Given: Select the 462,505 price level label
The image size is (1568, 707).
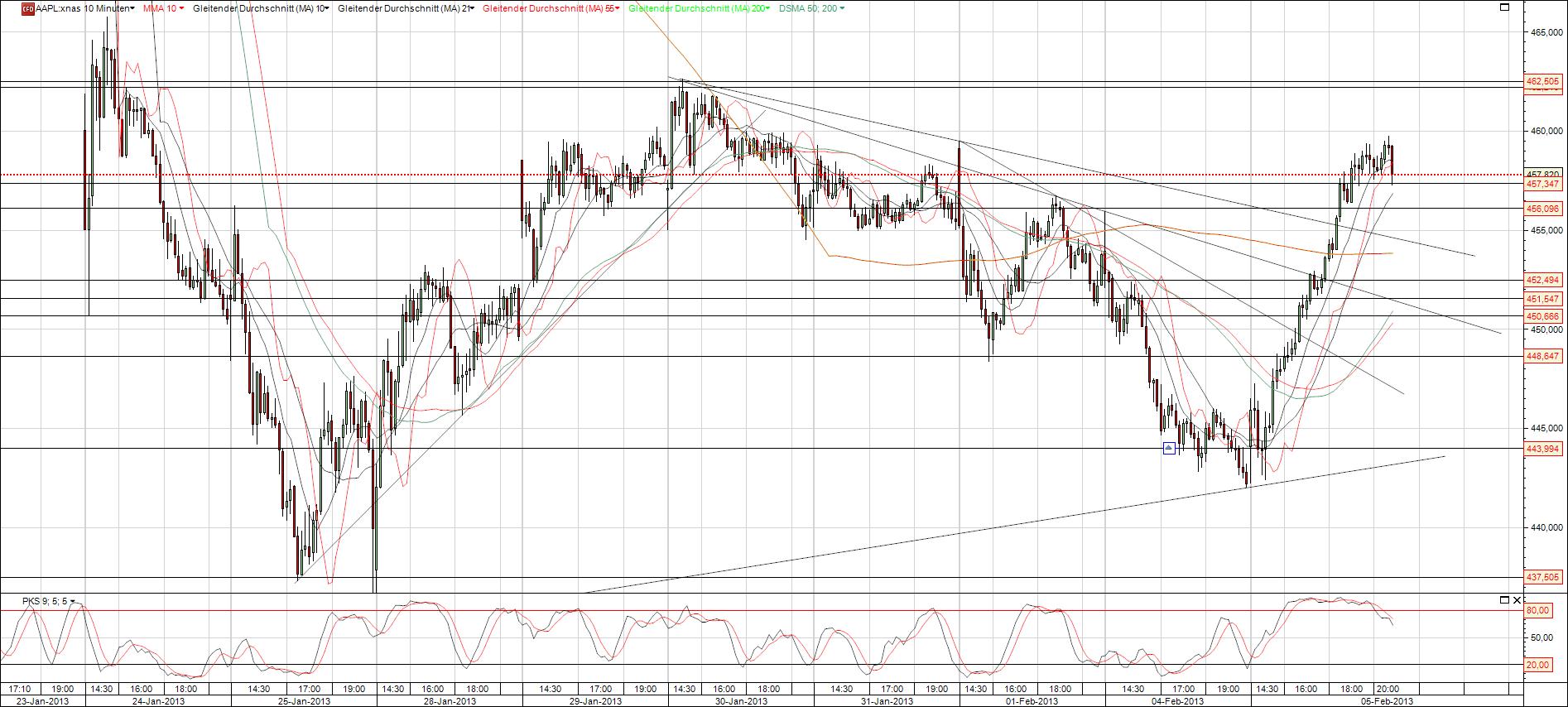Looking at the screenshot, I should tap(1542, 81).
